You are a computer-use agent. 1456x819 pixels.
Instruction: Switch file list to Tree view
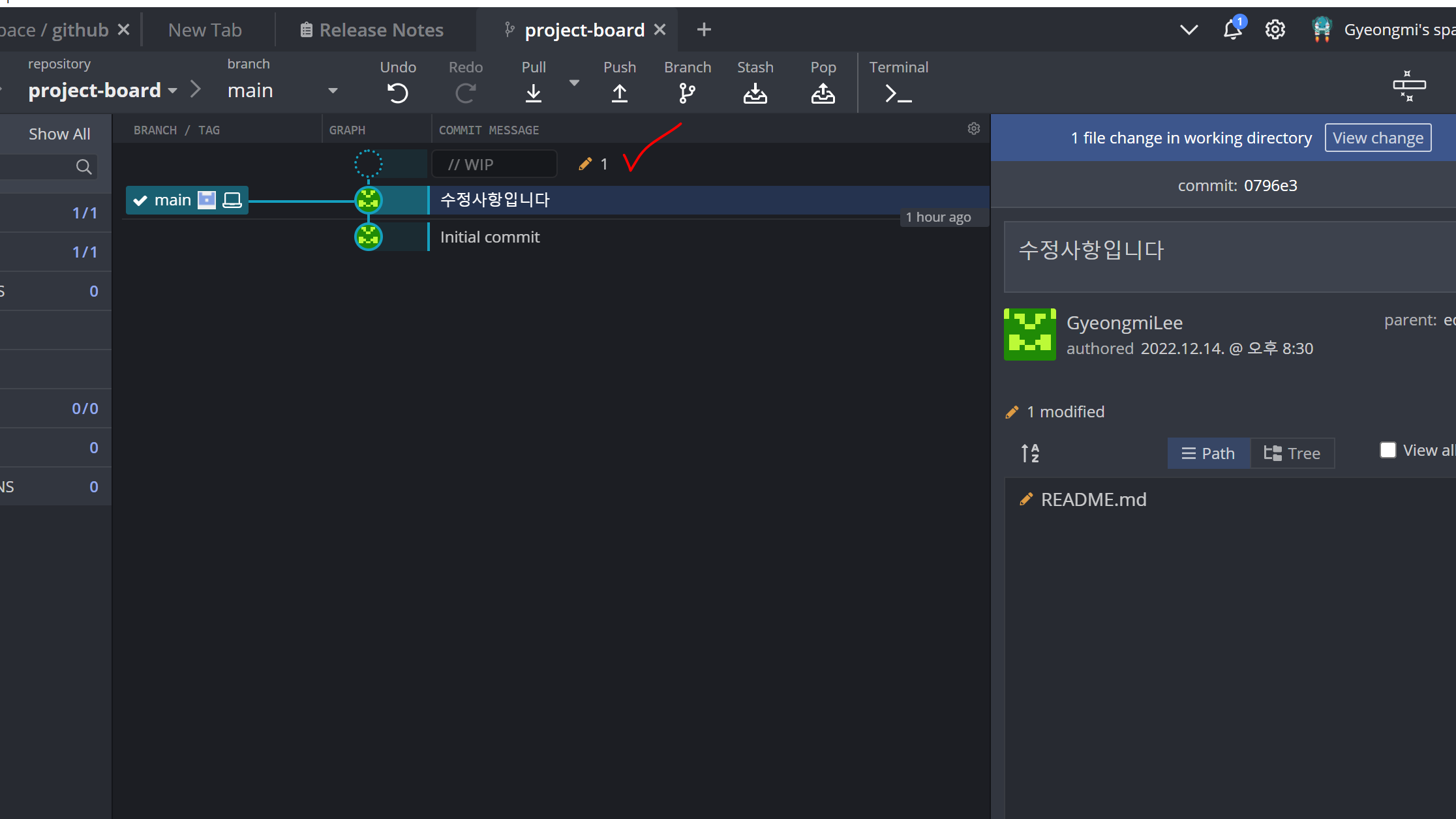tap(1292, 453)
